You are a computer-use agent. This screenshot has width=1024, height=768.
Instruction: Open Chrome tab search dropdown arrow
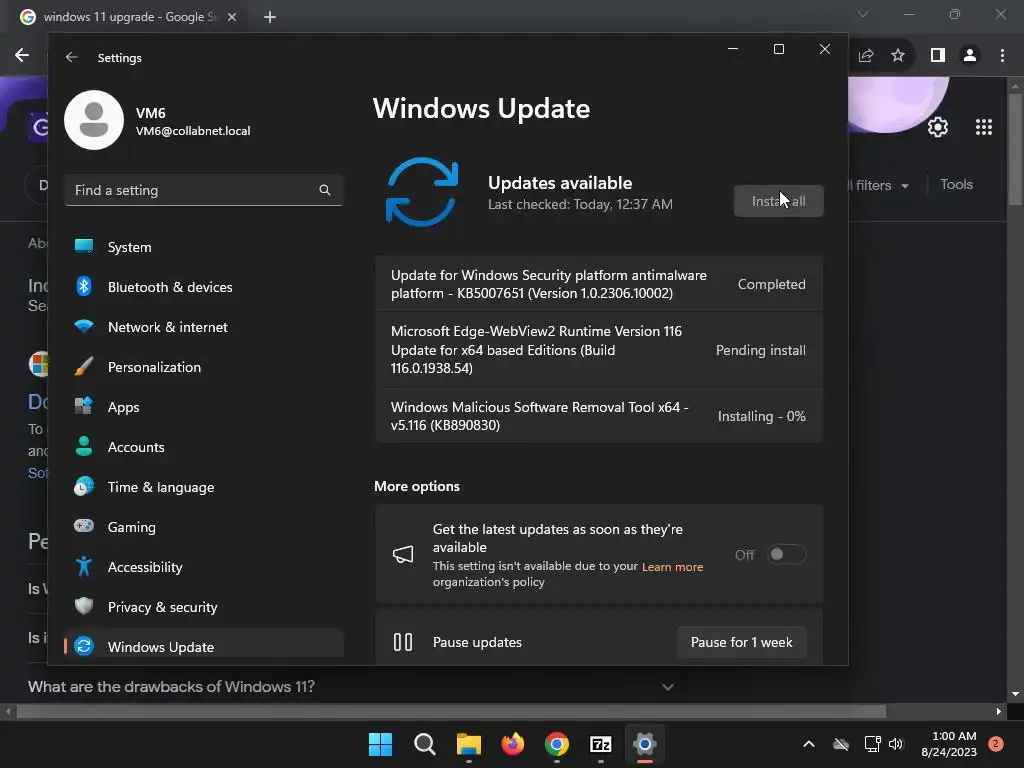863,14
